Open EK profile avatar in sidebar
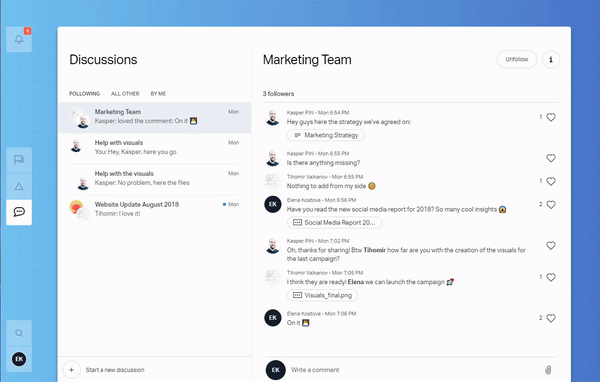The height and width of the screenshot is (382, 600). 19,359
